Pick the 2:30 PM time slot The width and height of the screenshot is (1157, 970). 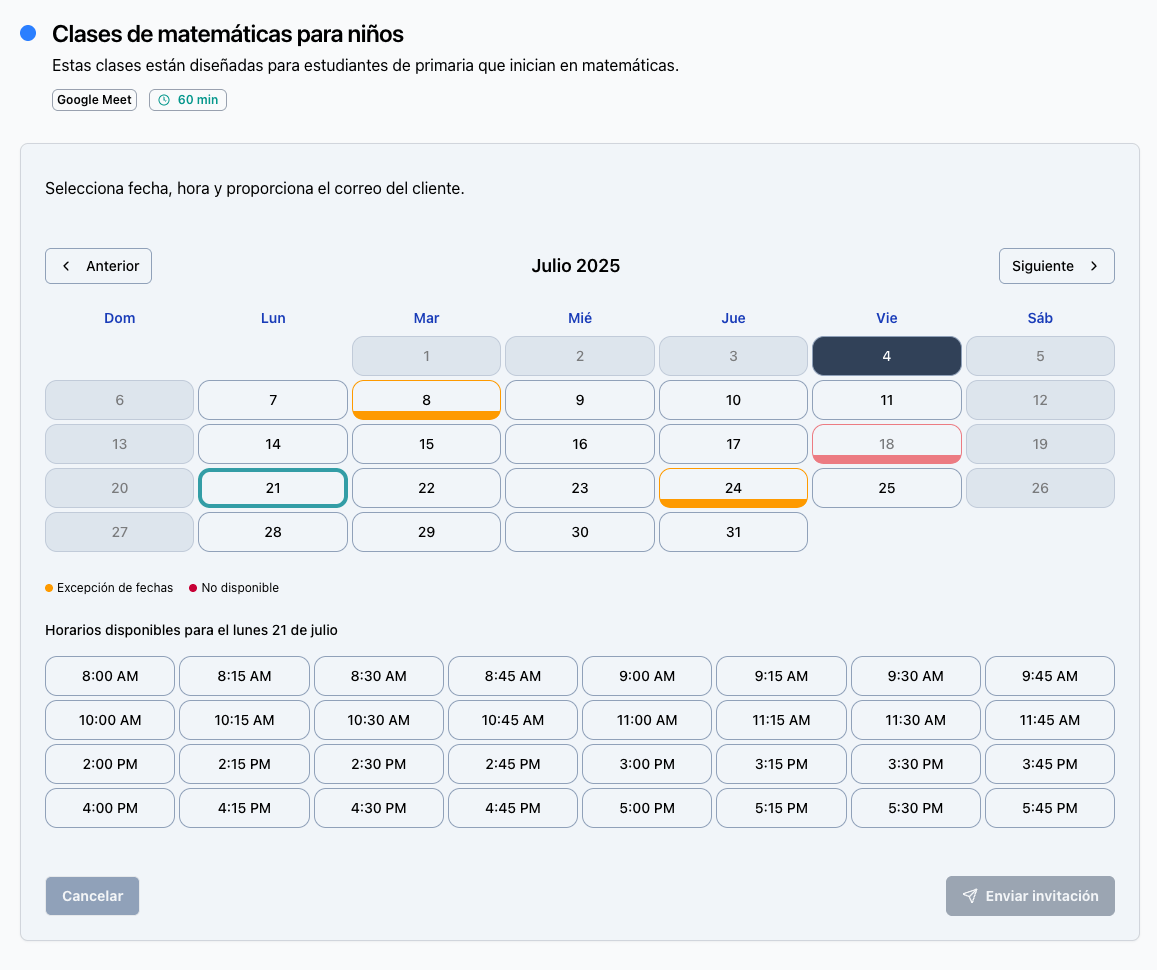pyautogui.click(x=378, y=764)
